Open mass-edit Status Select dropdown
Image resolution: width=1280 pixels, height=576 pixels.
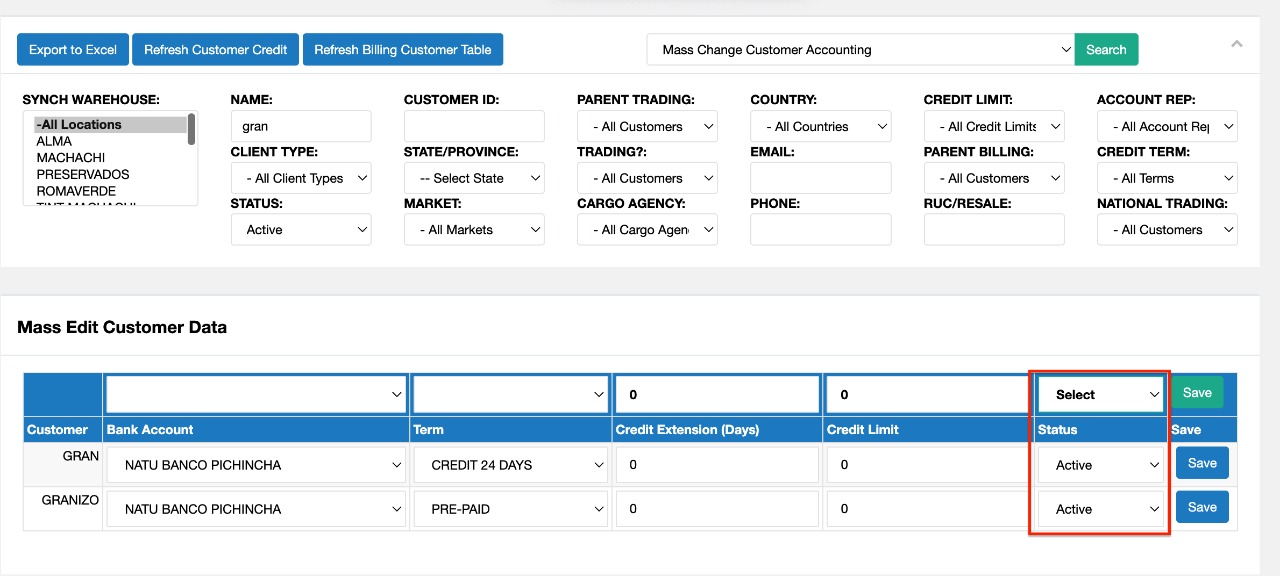[1100, 395]
